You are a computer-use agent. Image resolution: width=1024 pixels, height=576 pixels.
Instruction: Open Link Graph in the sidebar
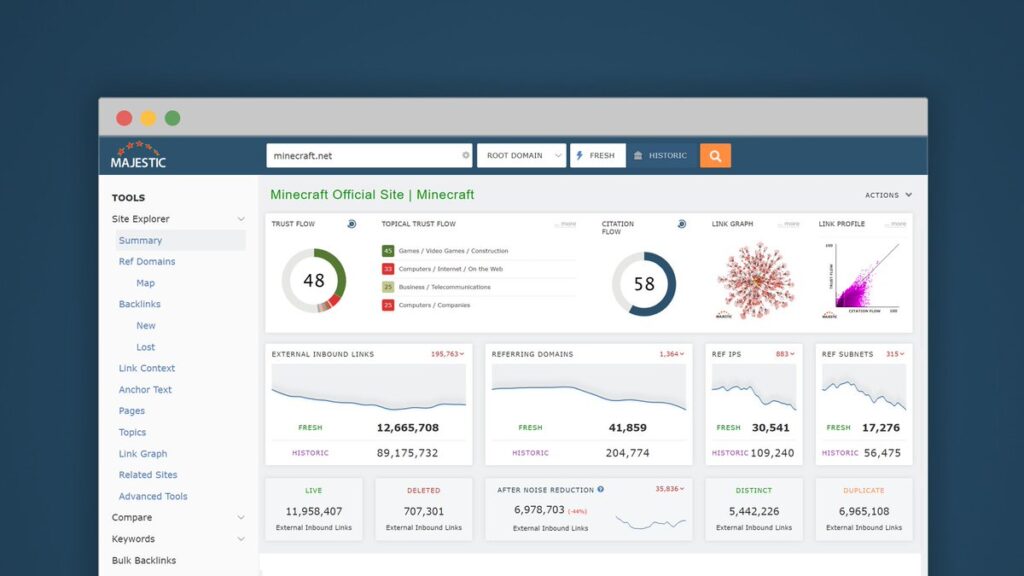(x=142, y=453)
